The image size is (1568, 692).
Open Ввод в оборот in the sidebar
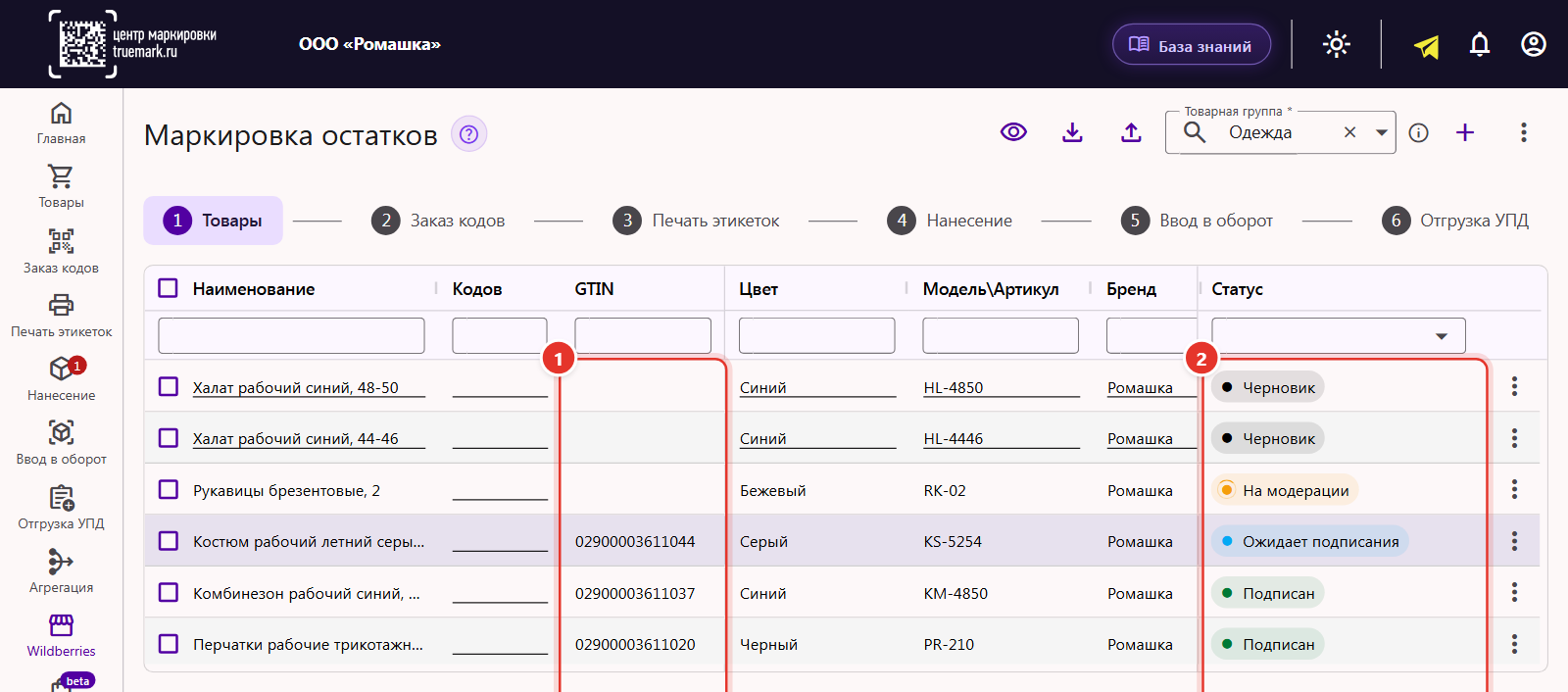click(61, 443)
